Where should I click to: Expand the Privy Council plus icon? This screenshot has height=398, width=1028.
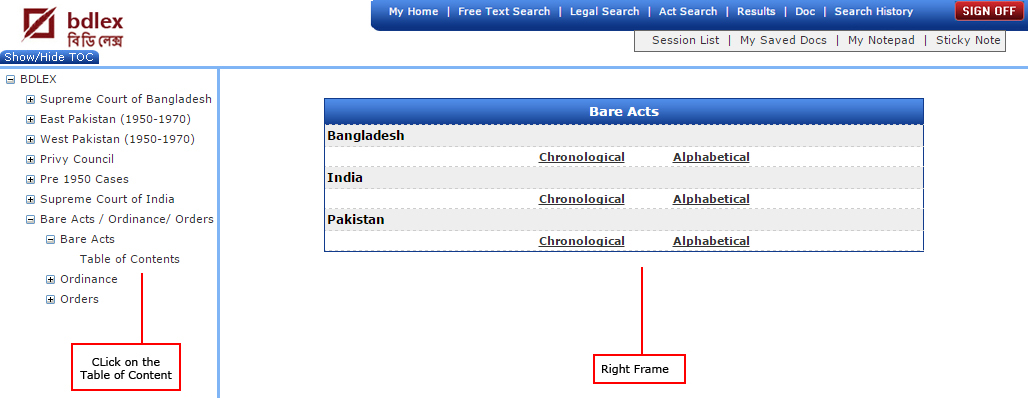pyautogui.click(x=30, y=159)
